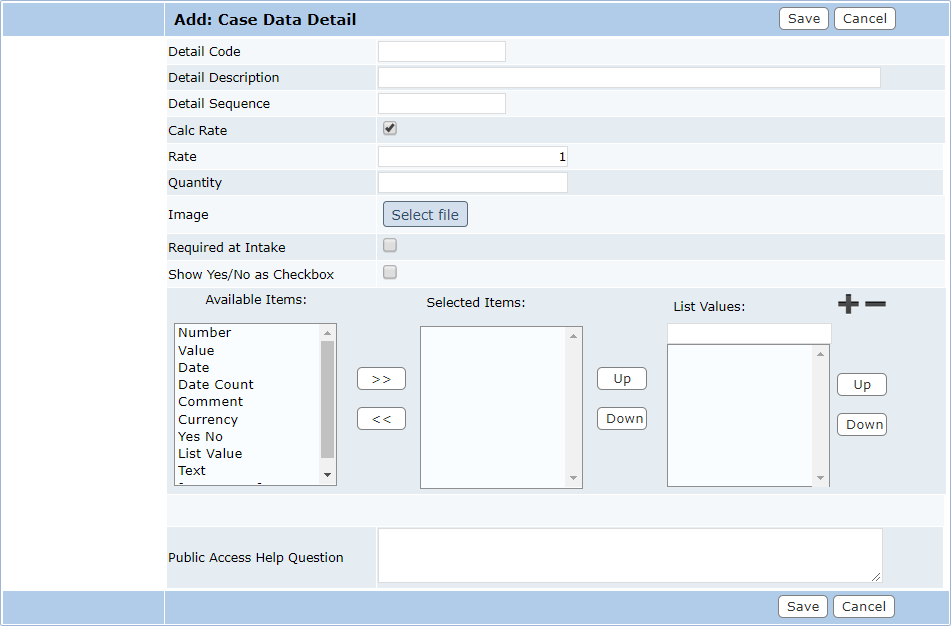The image size is (951, 626).
Task: Click List Values scrollbar down arrow
Action: (821, 478)
